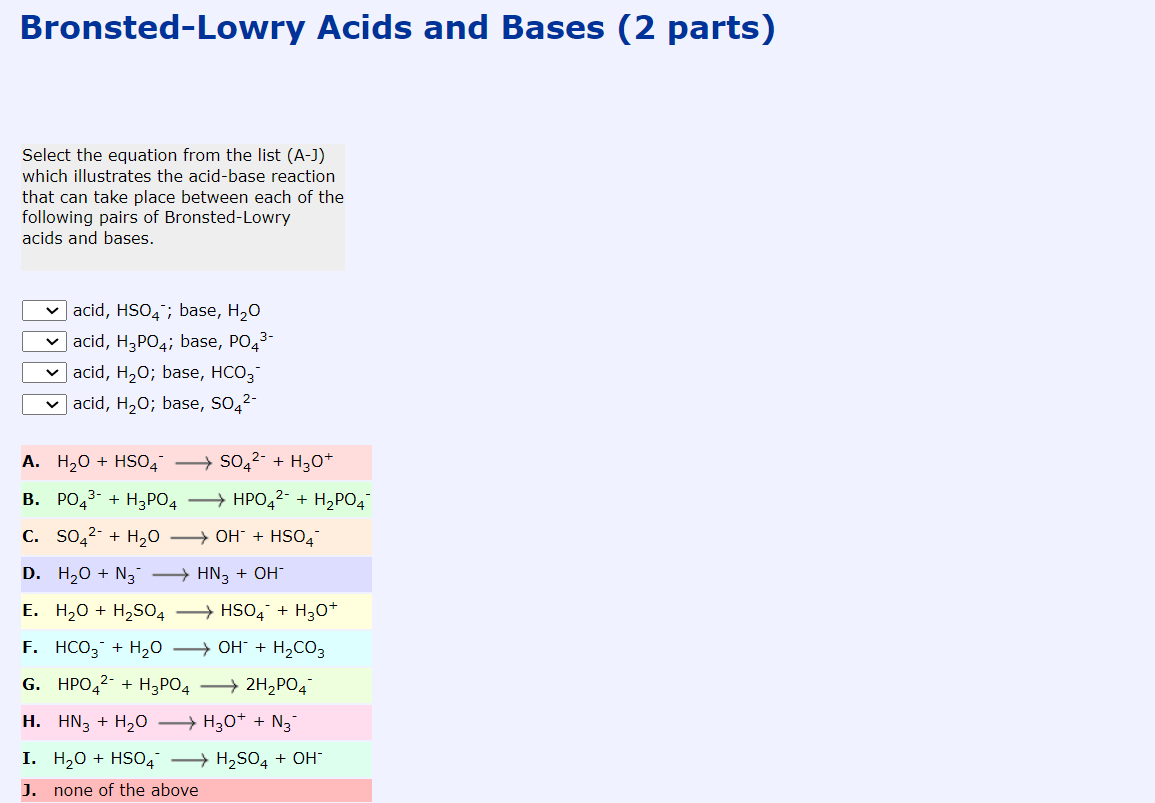Open the dropdown for acid HSO4-, base H2O
The width and height of the screenshot is (1155, 803).
pos(43,310)
